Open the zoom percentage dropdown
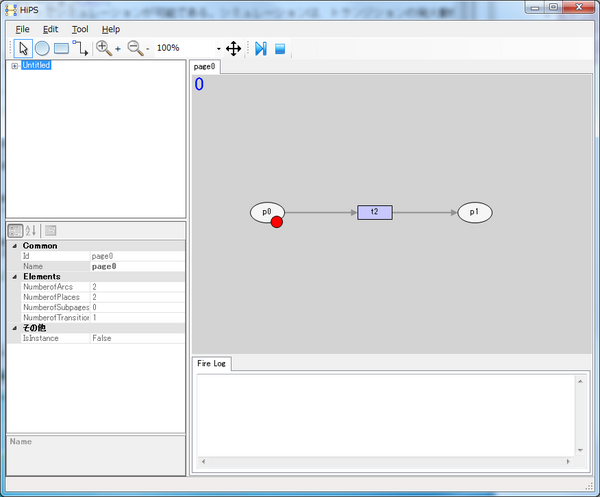Screen dimensions: 600x497 [218, 49]
